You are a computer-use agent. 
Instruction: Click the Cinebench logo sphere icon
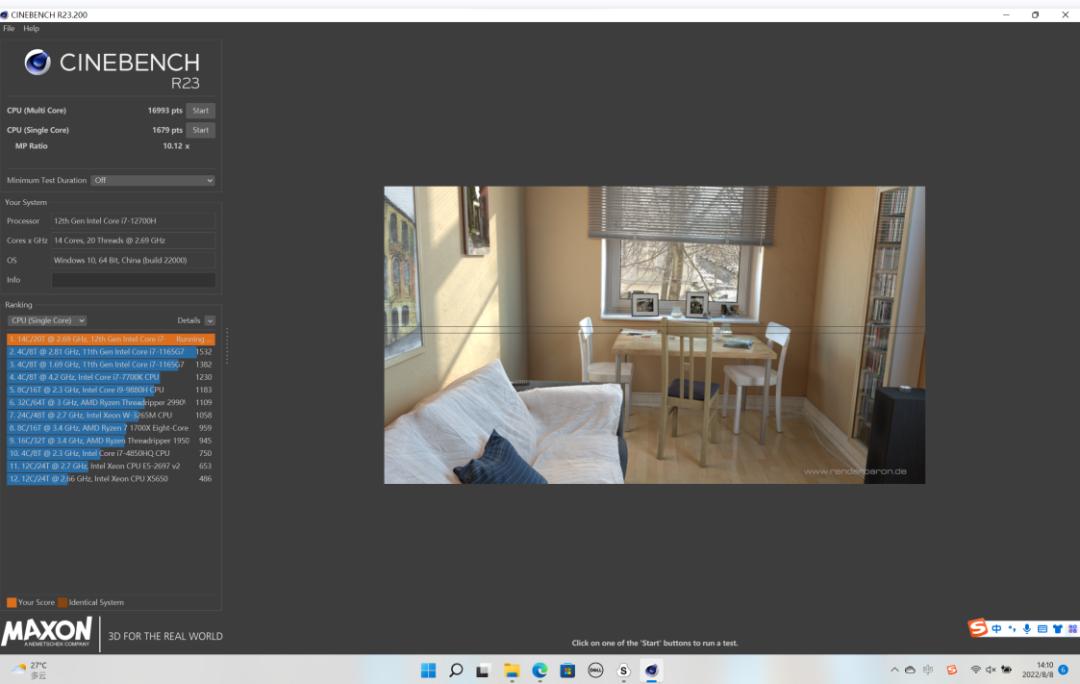pyautogui.click(x=38, y=63)
